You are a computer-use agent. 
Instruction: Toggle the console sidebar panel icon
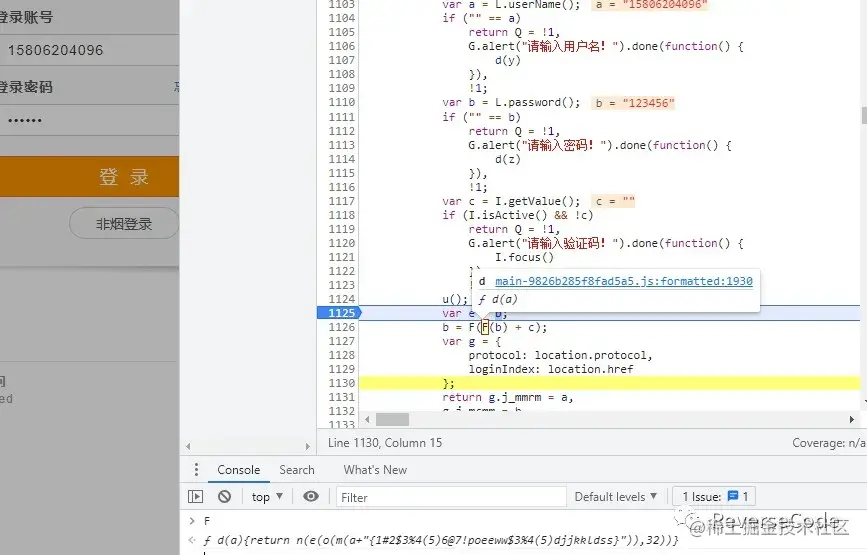click(195, 496)
